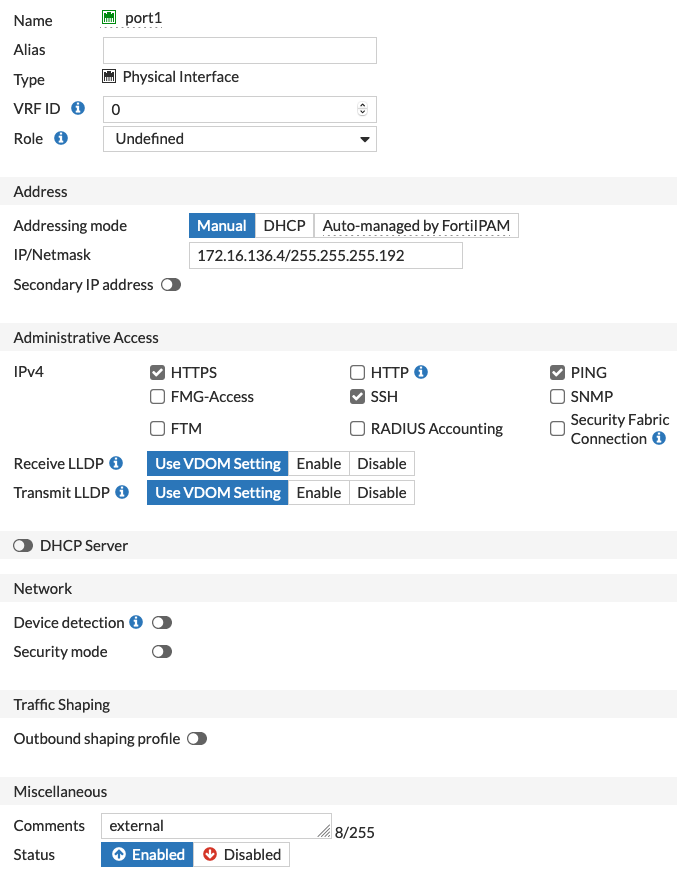Set Receive LLDP to Enable
This screenshot has height=872, width=677.
319,464
